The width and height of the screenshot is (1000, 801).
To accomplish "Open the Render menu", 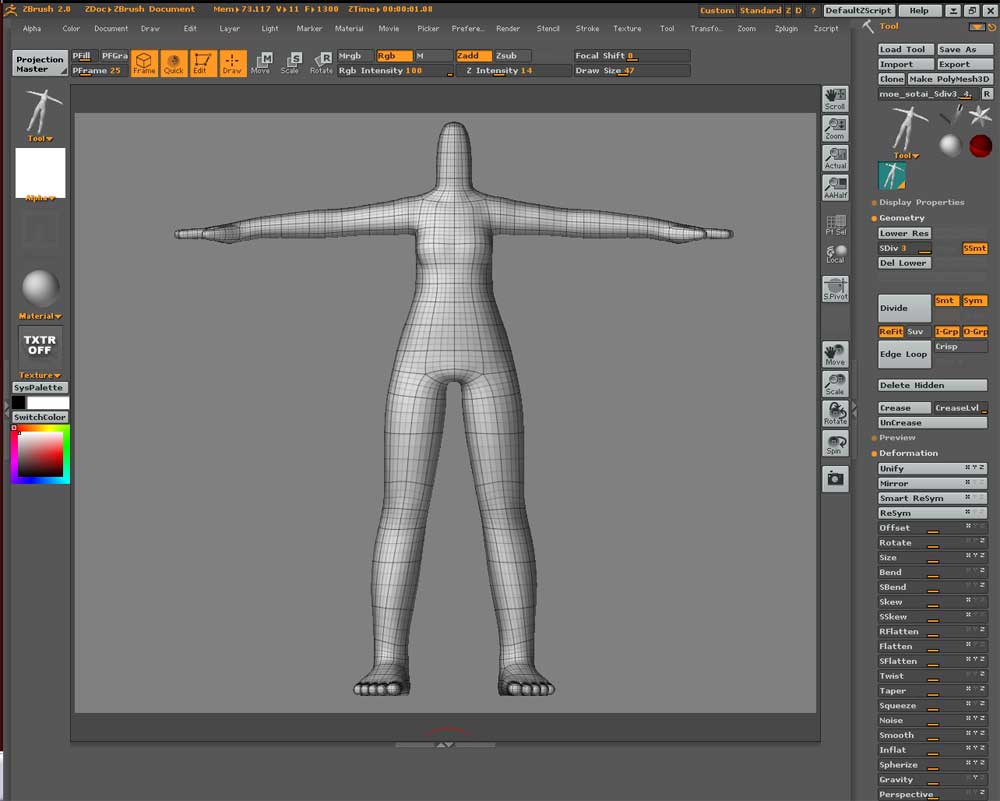I will [x=508, y=29].
